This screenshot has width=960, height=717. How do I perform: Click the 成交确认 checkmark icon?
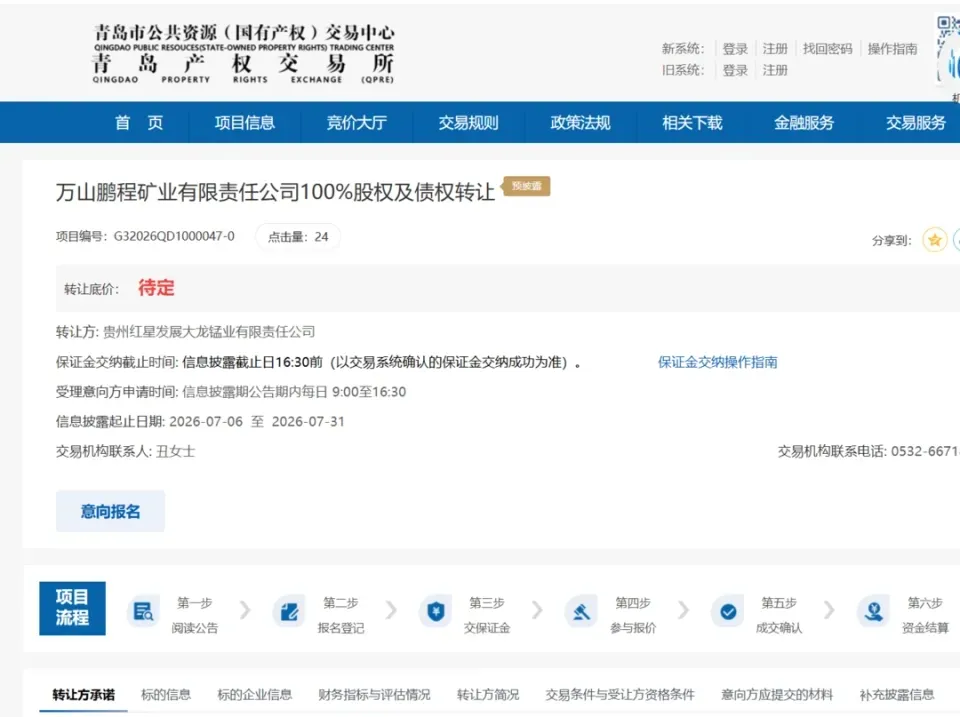728,611
